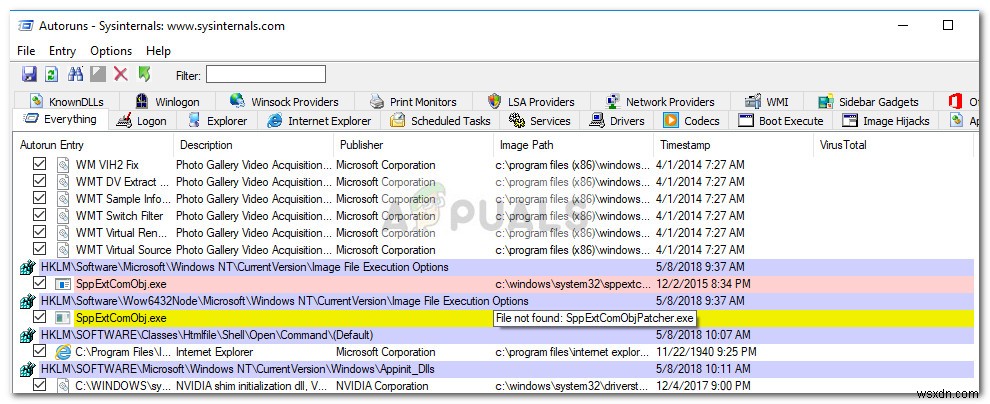The height and width of the screenshot is (404, 990).
Task: Toggle the WMT Switch Filter checkbox
Action: pos(40,216)
